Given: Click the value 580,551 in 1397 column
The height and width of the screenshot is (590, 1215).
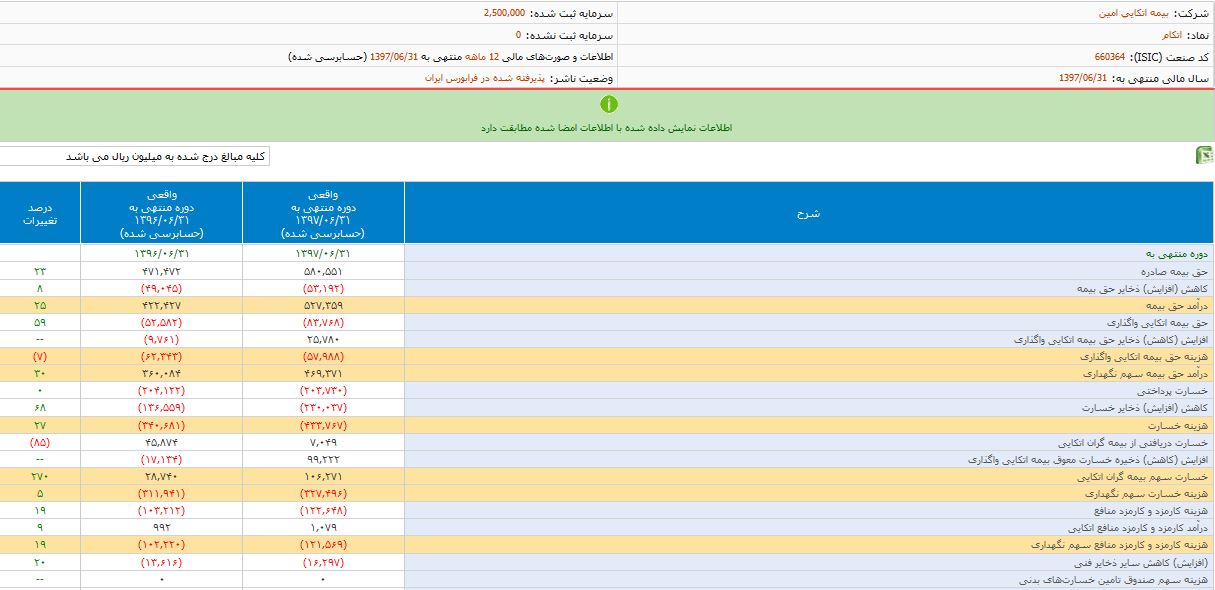Looking at the screenshot, I should click(322, 272).
